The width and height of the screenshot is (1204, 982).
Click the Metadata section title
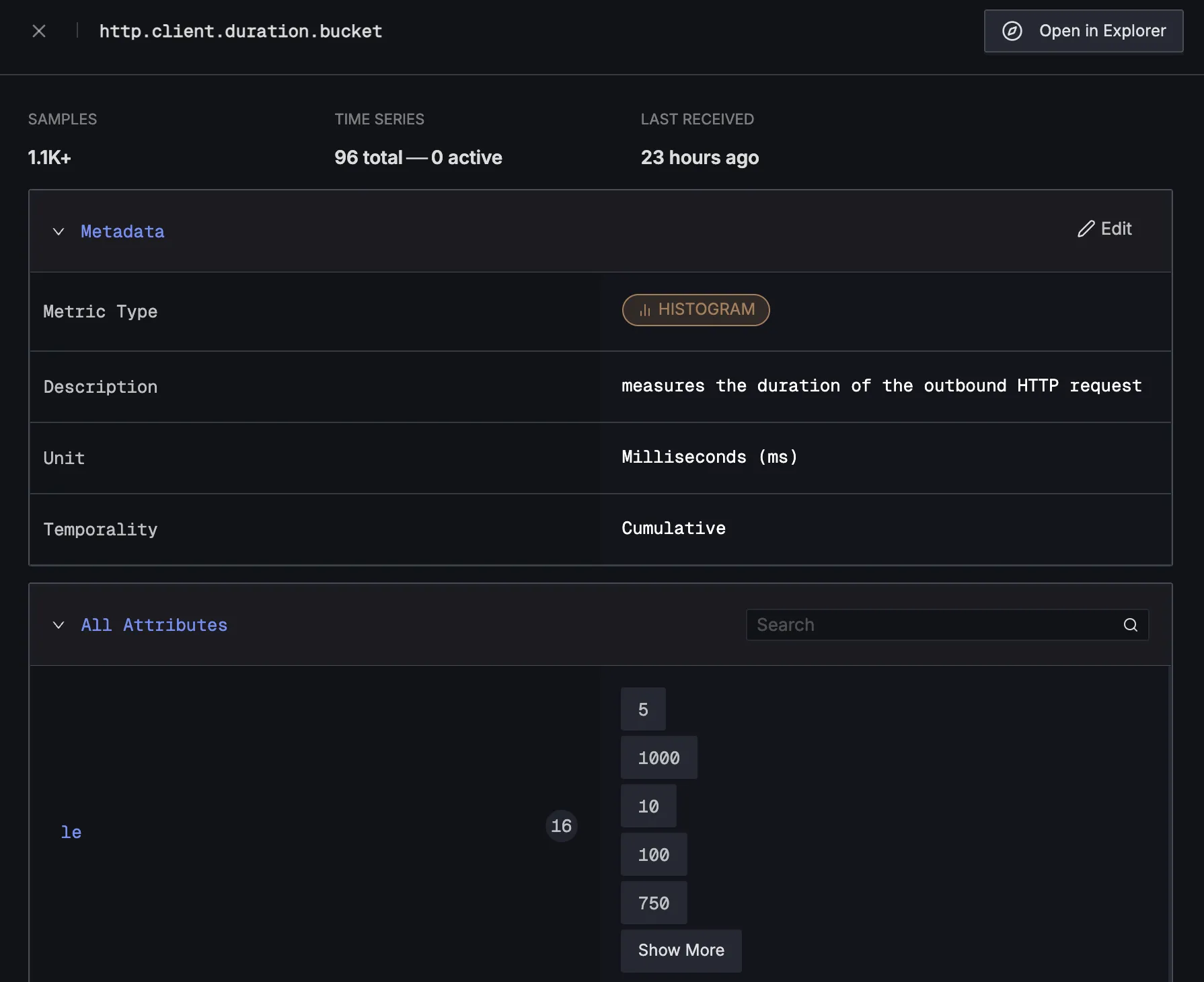[122, 231]
